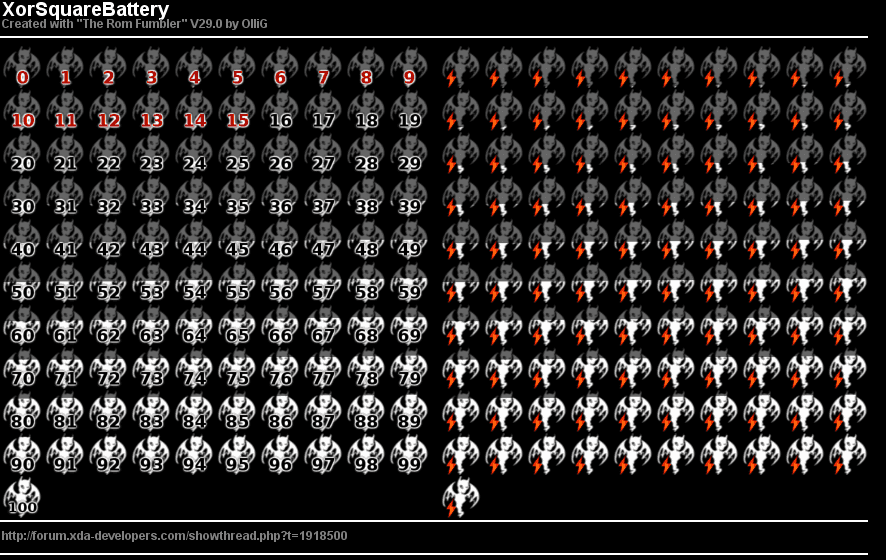Select the battery icon labeled 10

[22, 111]
